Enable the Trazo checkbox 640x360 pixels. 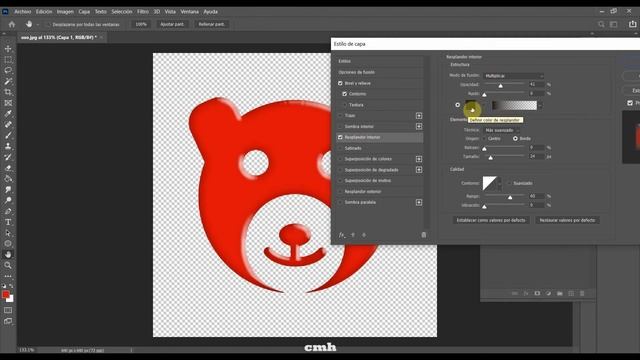(340, 116)
